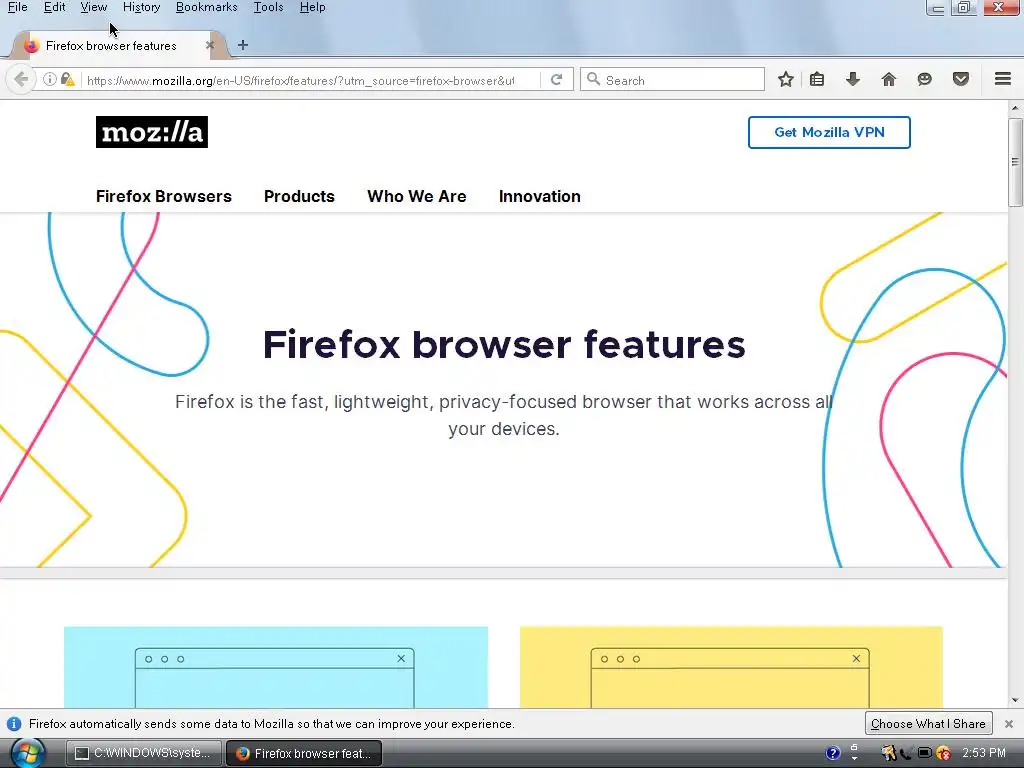Bookmark this page with the star icon
The width and height of the screenshot is (1024, 768).
coord(786,80)
